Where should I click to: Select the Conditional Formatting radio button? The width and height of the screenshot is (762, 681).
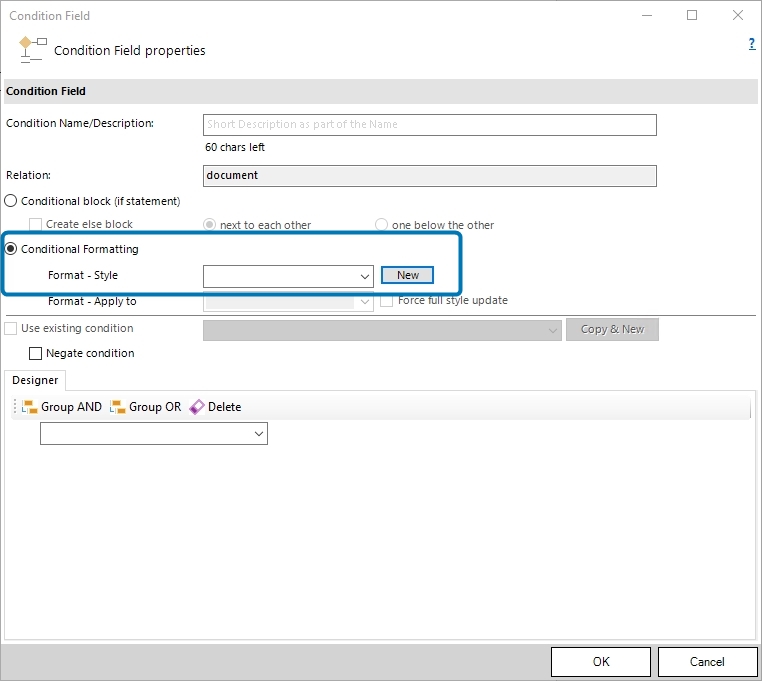coord(11,249)
